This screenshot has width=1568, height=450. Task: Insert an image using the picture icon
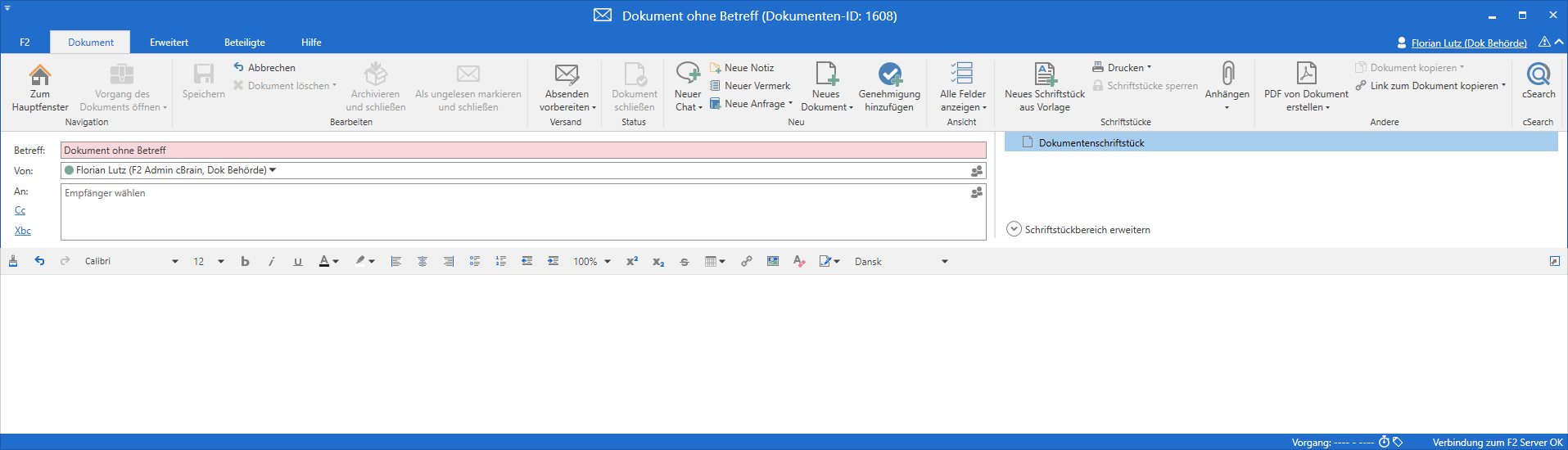coord(772,262)
